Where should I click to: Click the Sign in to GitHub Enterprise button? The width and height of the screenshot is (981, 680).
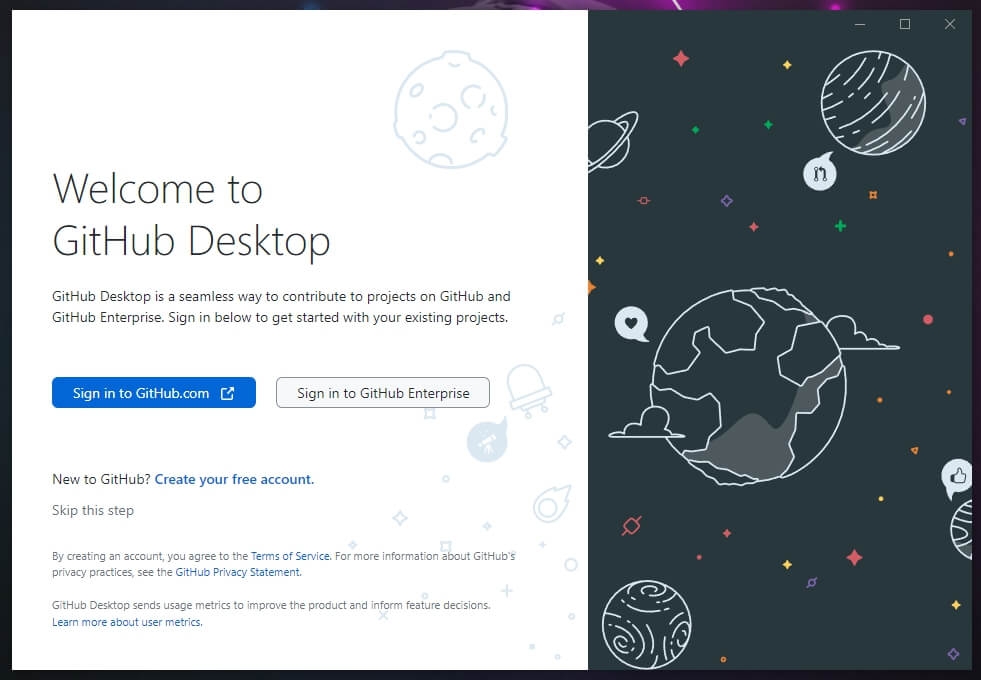tap(383, 393)
